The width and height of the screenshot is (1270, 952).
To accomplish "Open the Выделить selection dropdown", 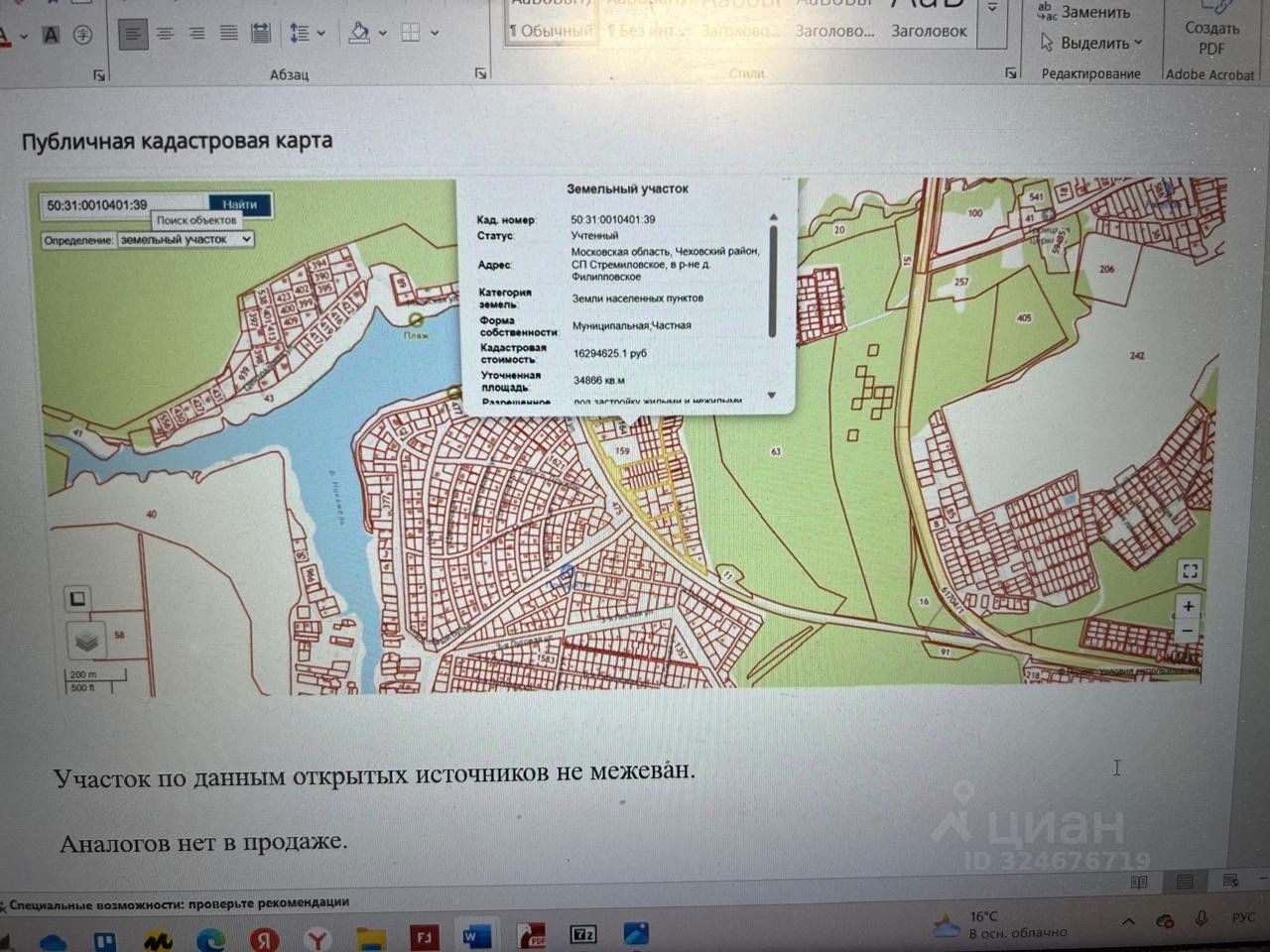I will pos(1091,43).
